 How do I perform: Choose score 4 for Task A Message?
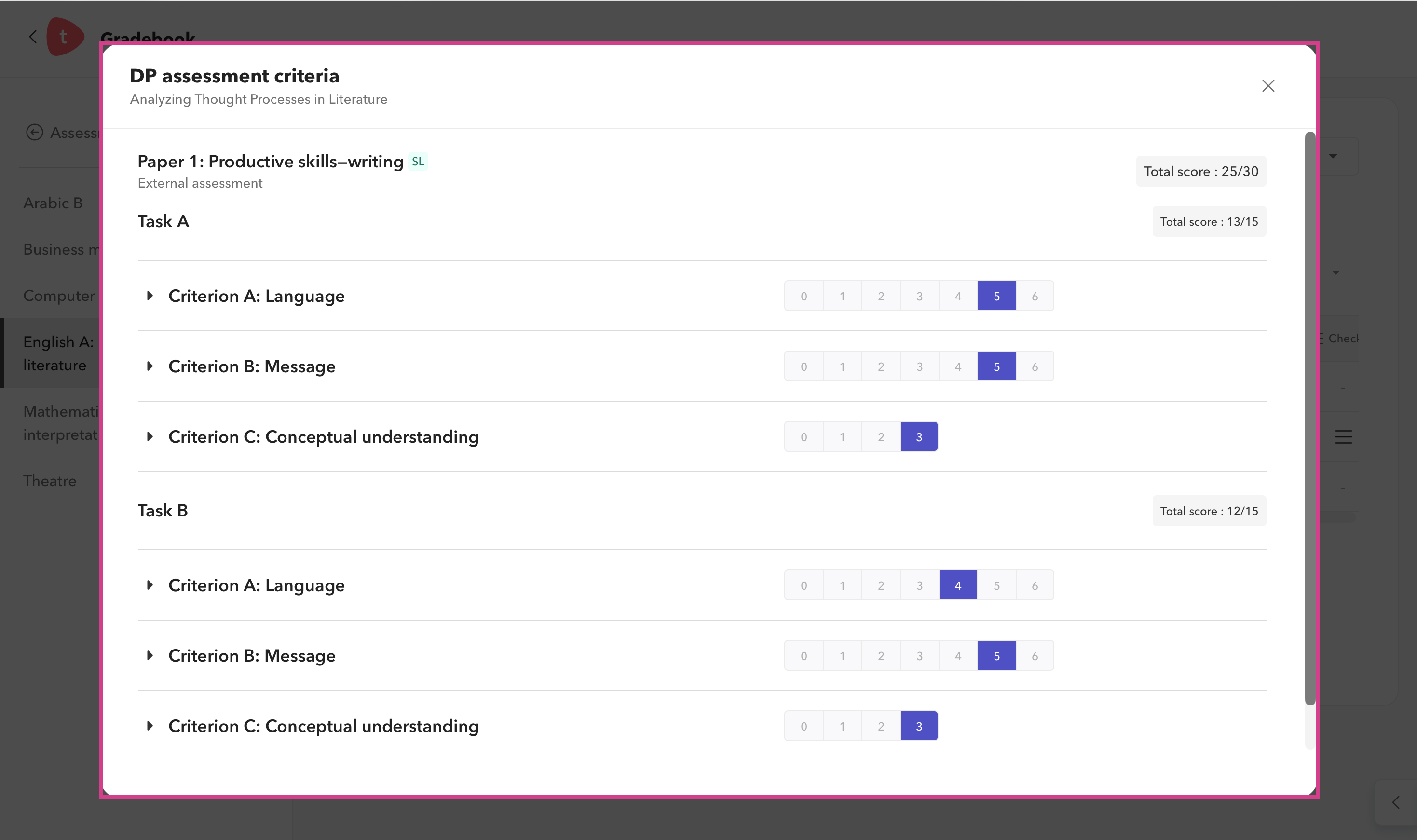[958, 366]
